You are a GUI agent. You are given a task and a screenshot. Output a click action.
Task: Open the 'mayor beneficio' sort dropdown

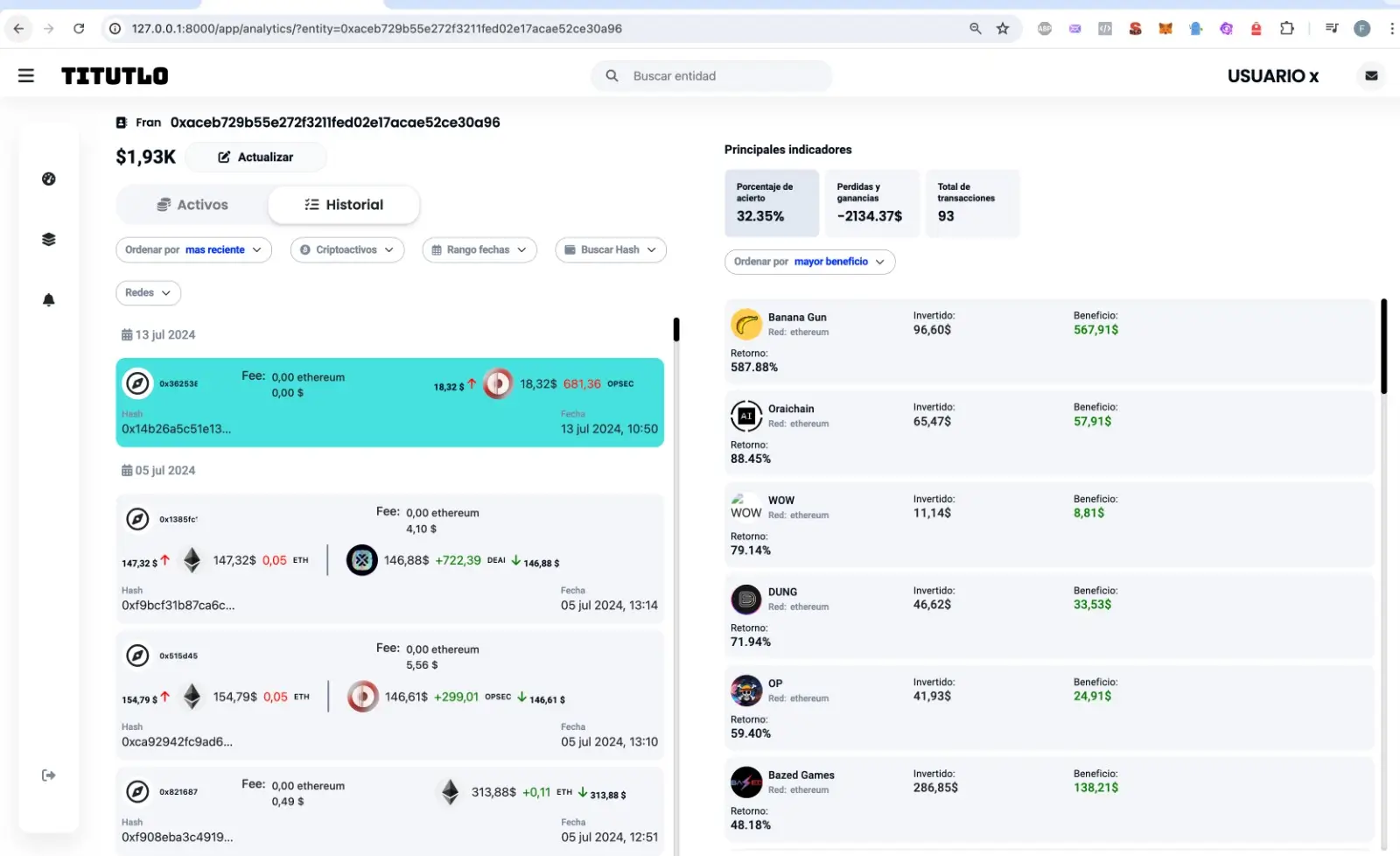[x=808, y=261]
